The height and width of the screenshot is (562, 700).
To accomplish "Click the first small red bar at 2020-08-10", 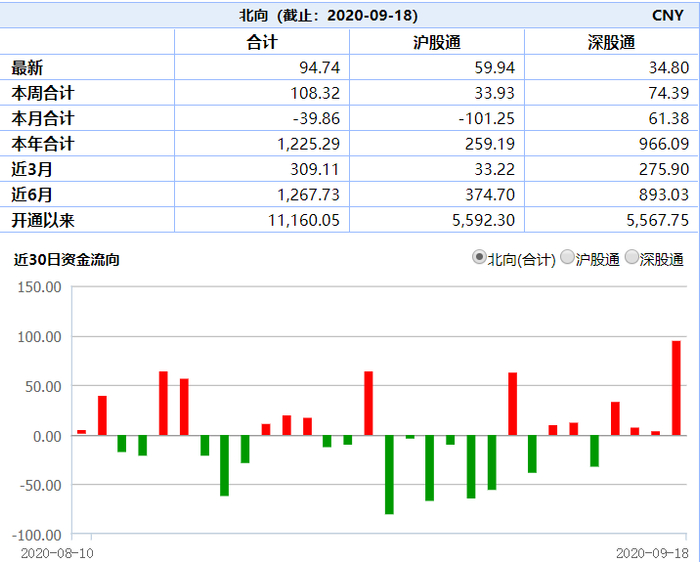I will 82,433.
